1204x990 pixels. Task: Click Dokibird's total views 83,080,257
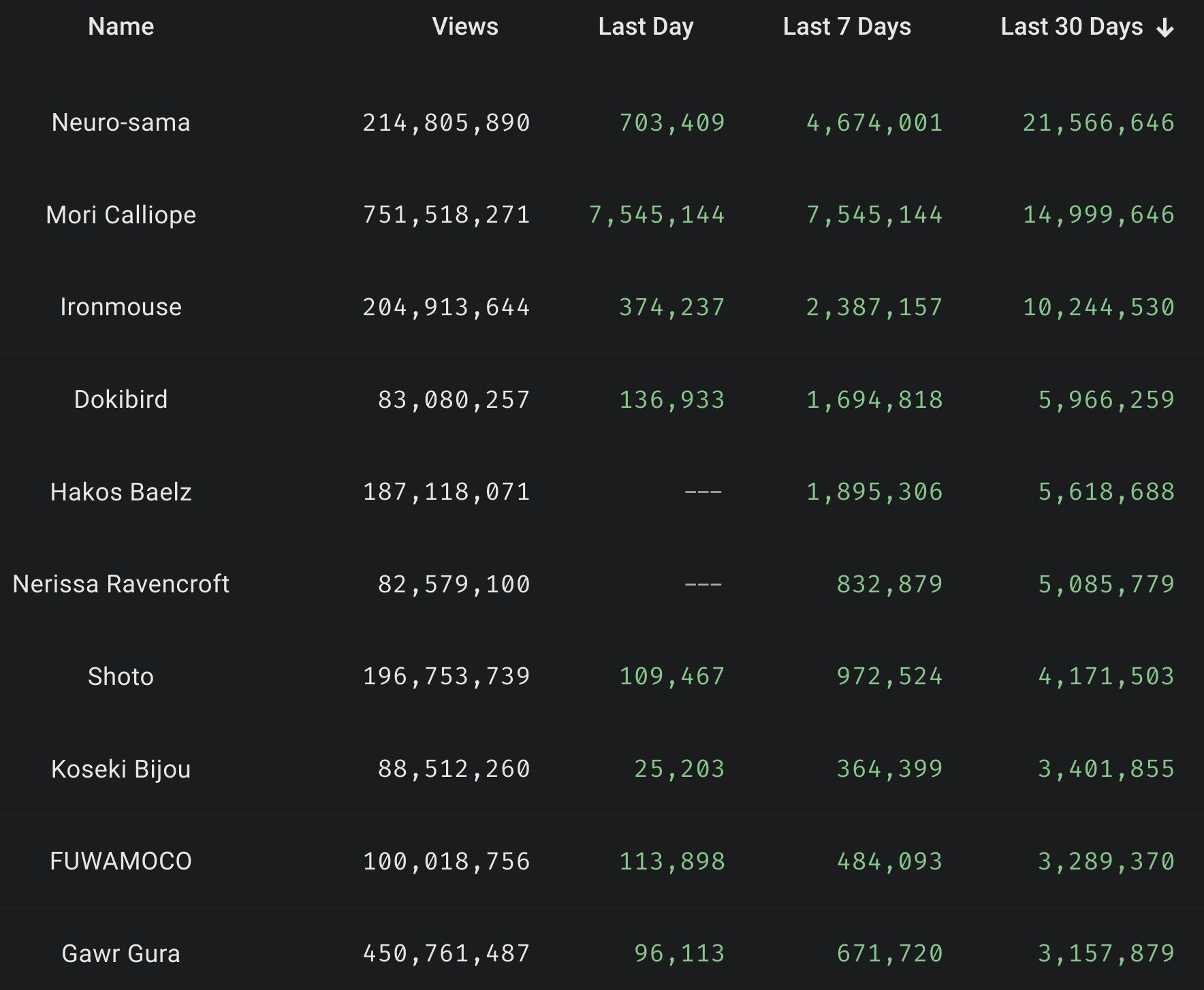tap(454, 400)
